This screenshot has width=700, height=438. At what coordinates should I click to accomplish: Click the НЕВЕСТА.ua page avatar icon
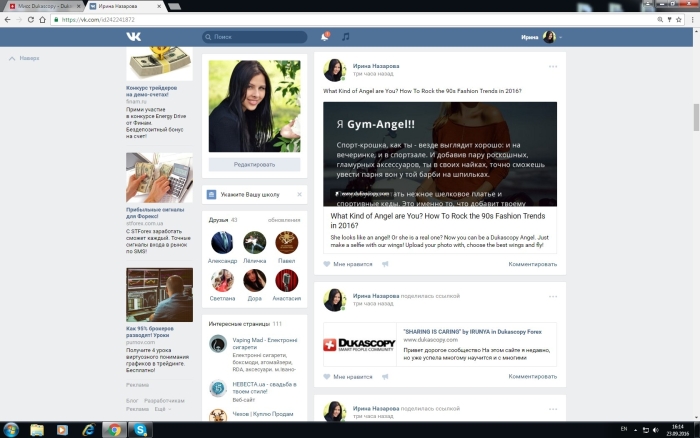[218, 388]
